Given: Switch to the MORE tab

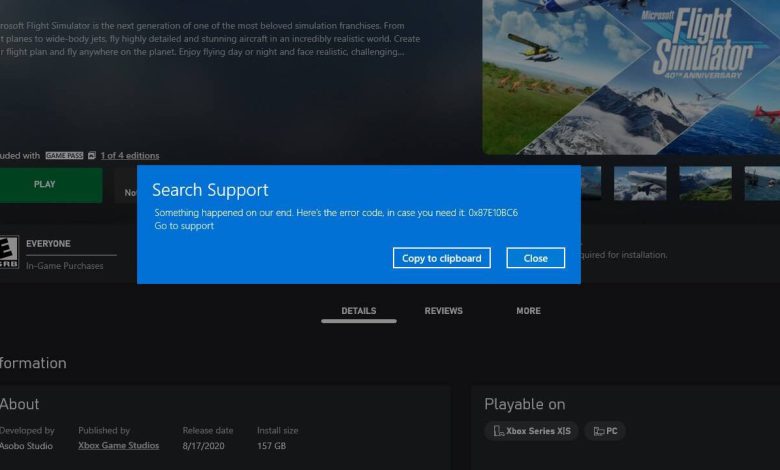Looking at the screenshot, I should tap(528, 311).
